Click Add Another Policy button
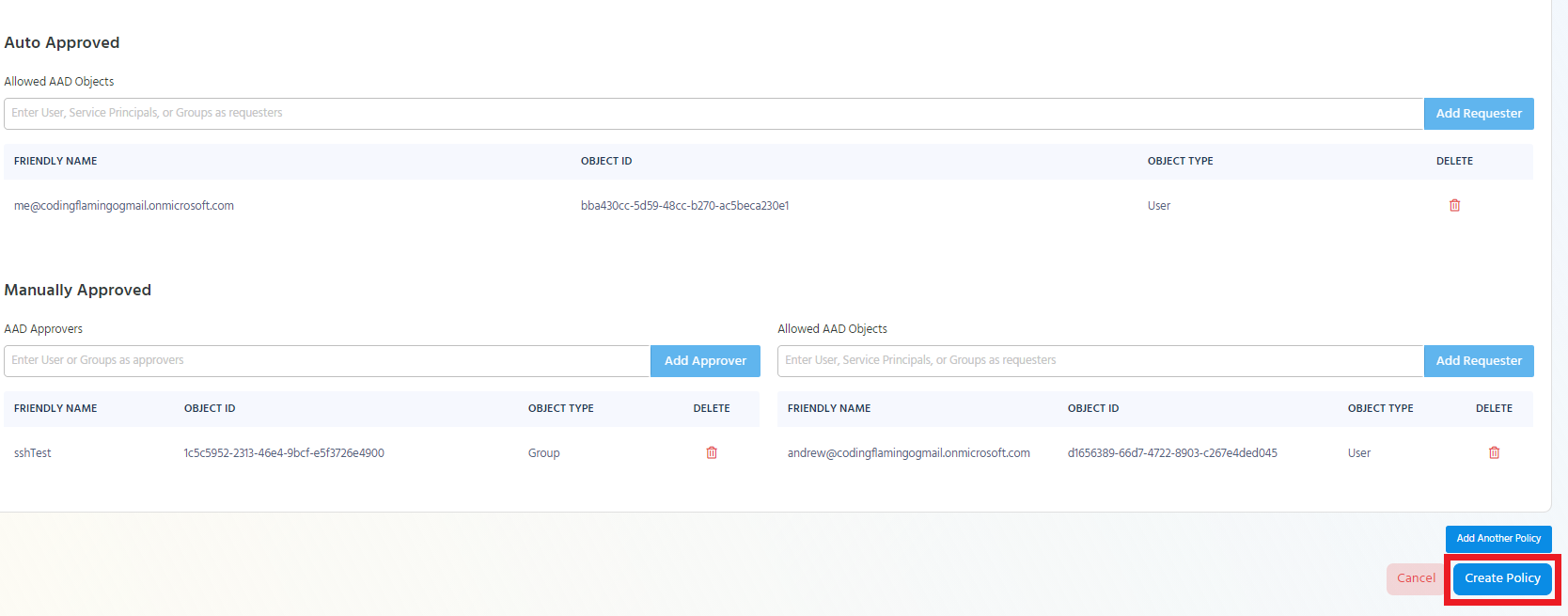The width and height of the screenshot is (1568, 616). tap(1498, 539)
